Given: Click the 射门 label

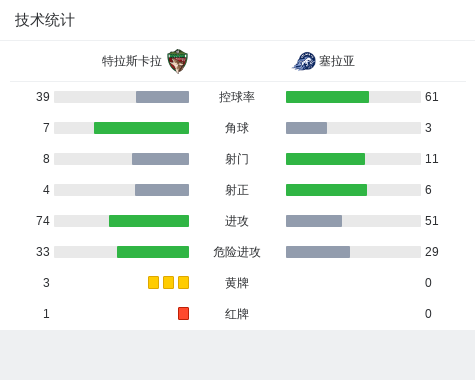Looking at the screenshot, I should coord(237,159).
